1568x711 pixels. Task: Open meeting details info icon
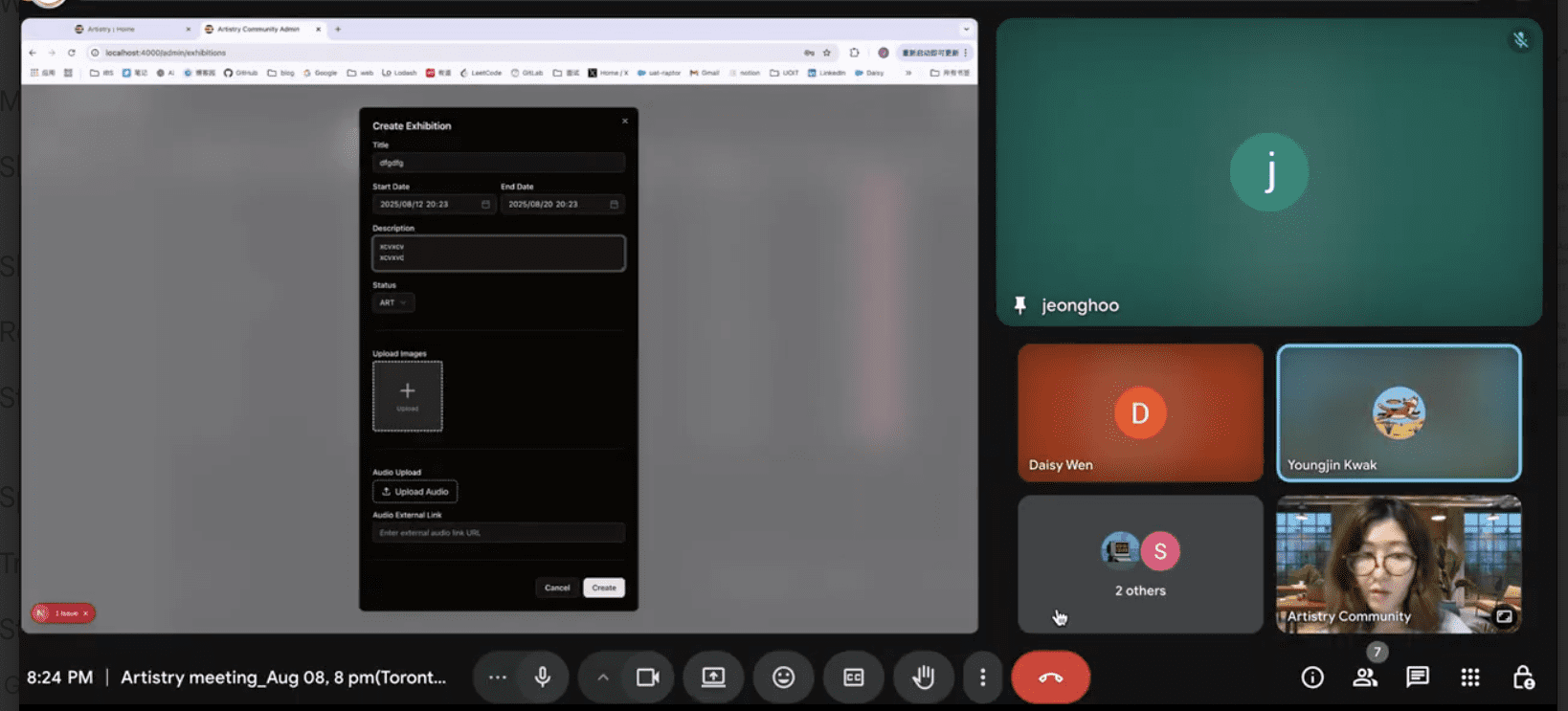click(x=1312, y=678)
